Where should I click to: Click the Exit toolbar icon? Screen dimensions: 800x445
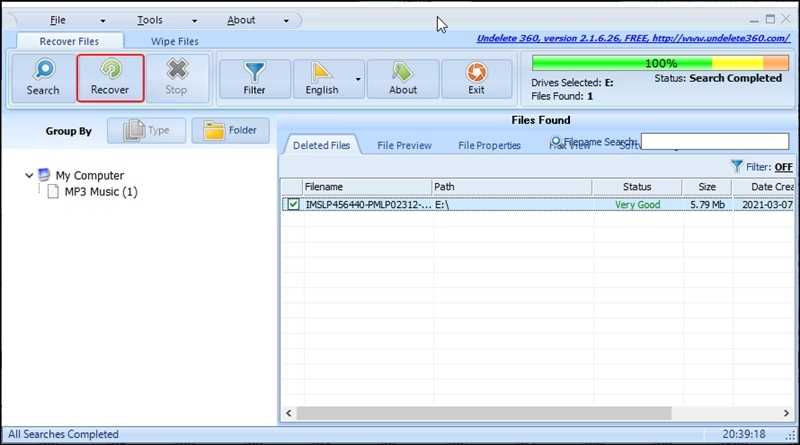pos(476,72)
